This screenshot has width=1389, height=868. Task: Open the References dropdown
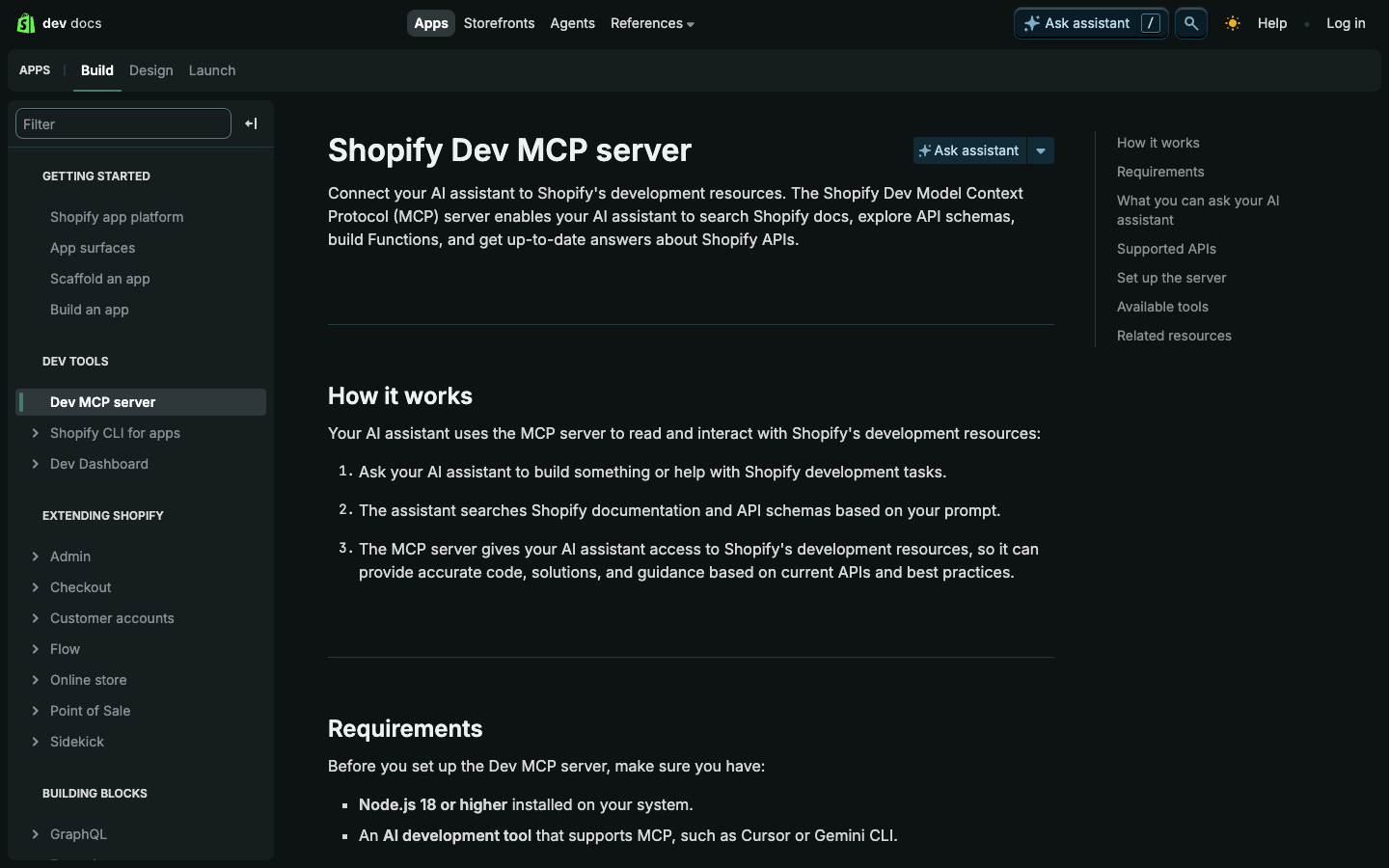652,23
